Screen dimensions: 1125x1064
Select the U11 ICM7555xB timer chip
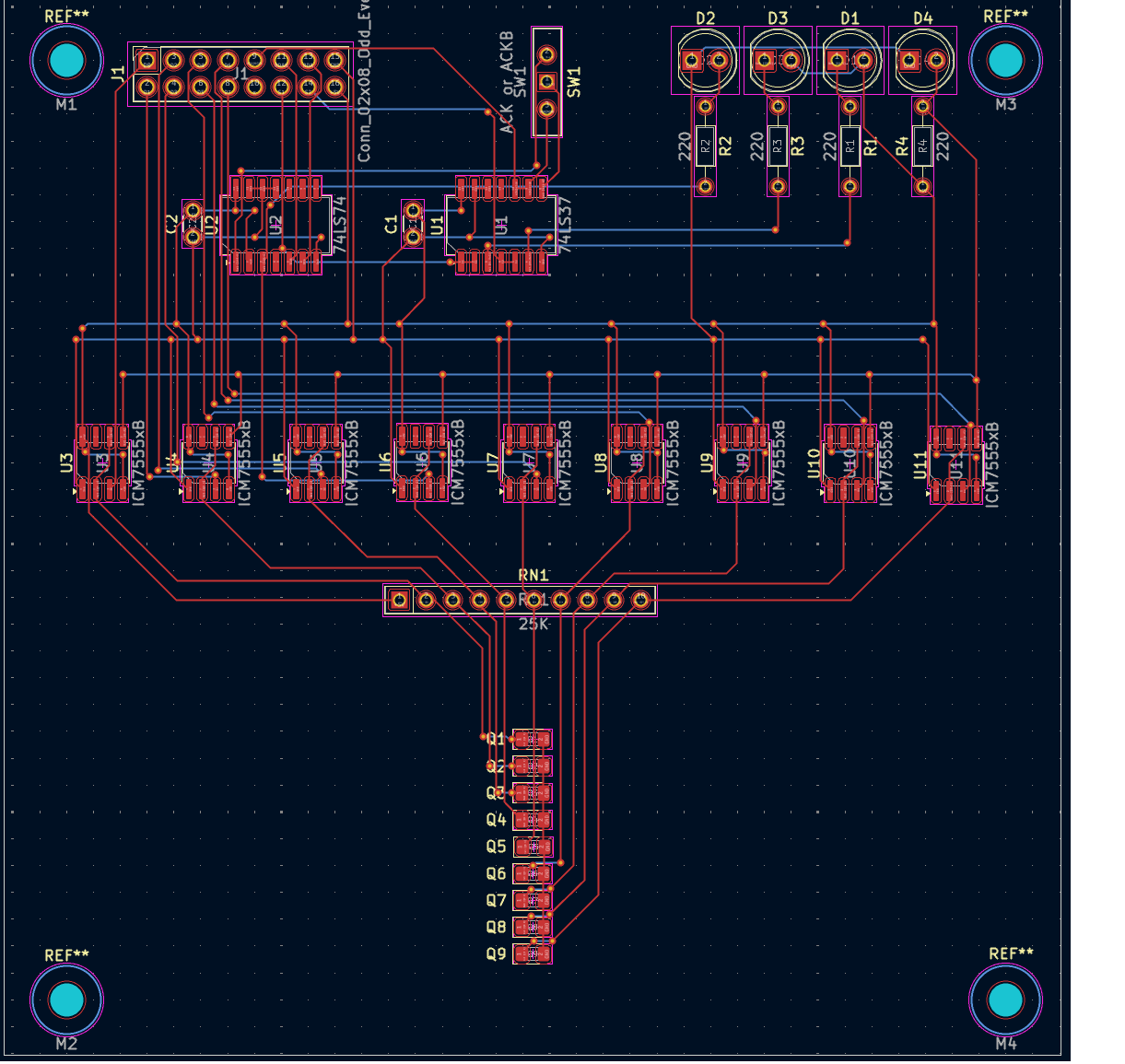(955, 464)
